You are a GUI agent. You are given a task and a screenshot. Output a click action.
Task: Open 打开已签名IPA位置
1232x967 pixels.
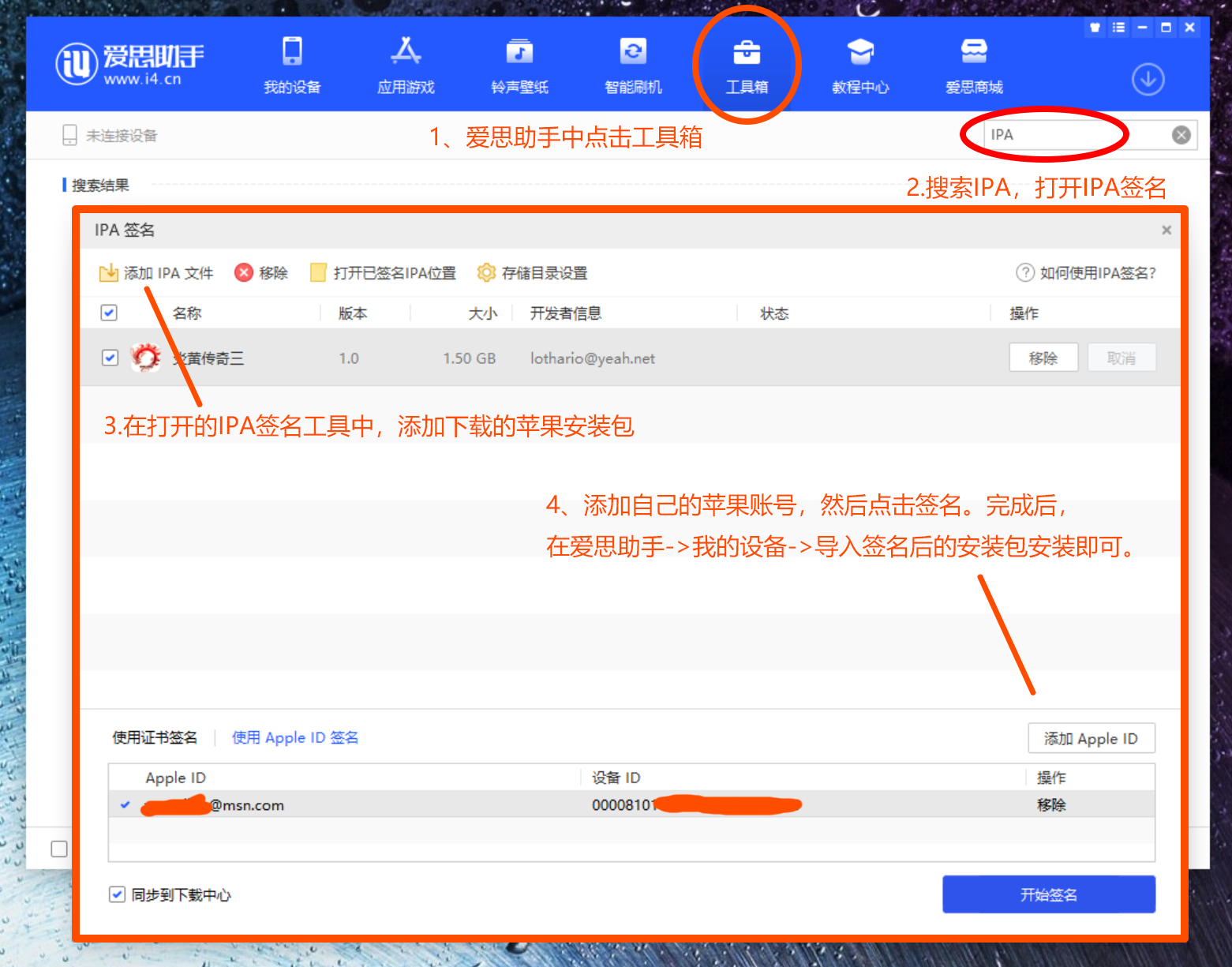pyautogui.click(x=384, y=273)
